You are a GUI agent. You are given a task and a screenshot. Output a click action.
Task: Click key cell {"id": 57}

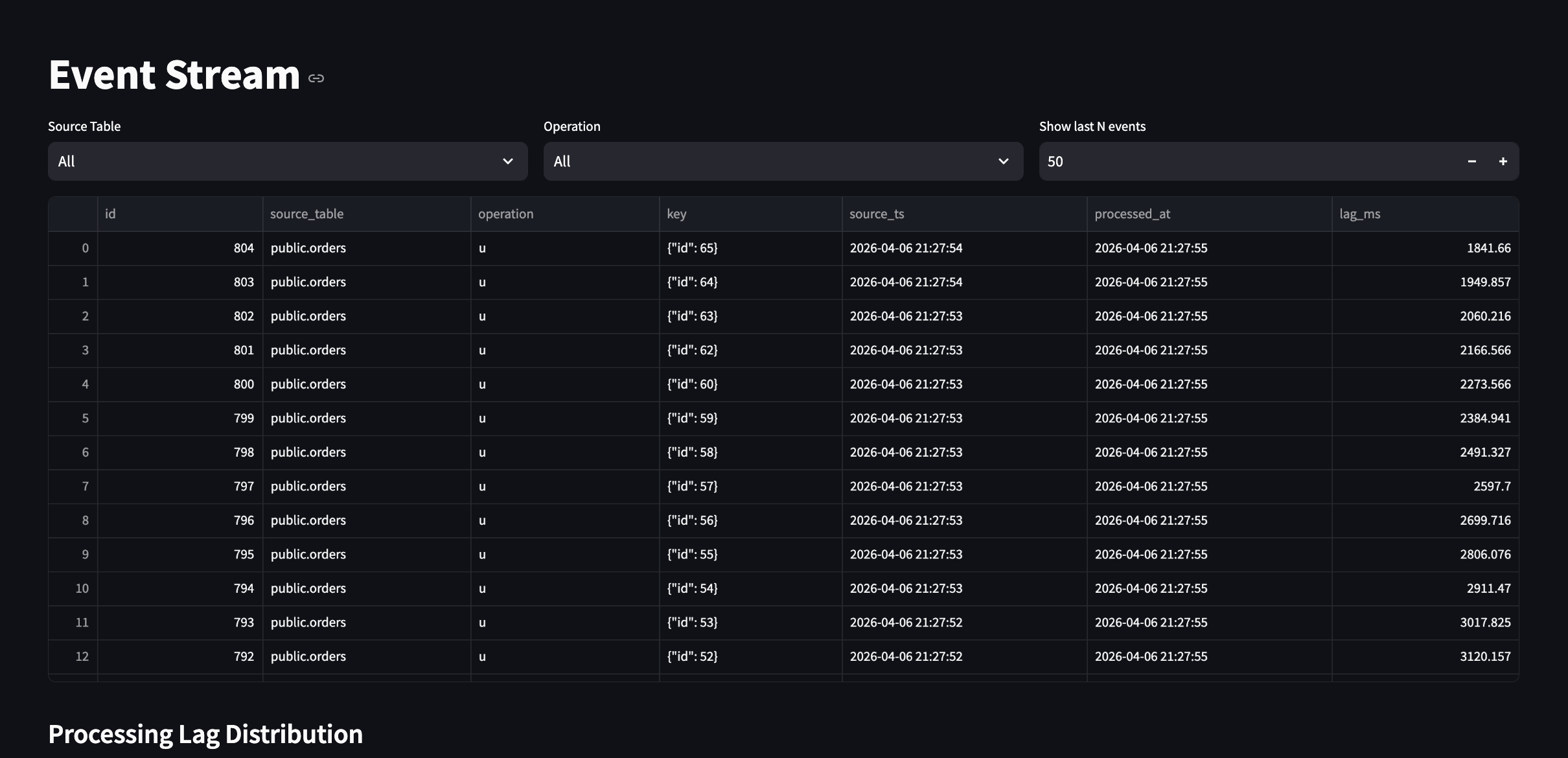pyautogui.click(x=750, y=486)
